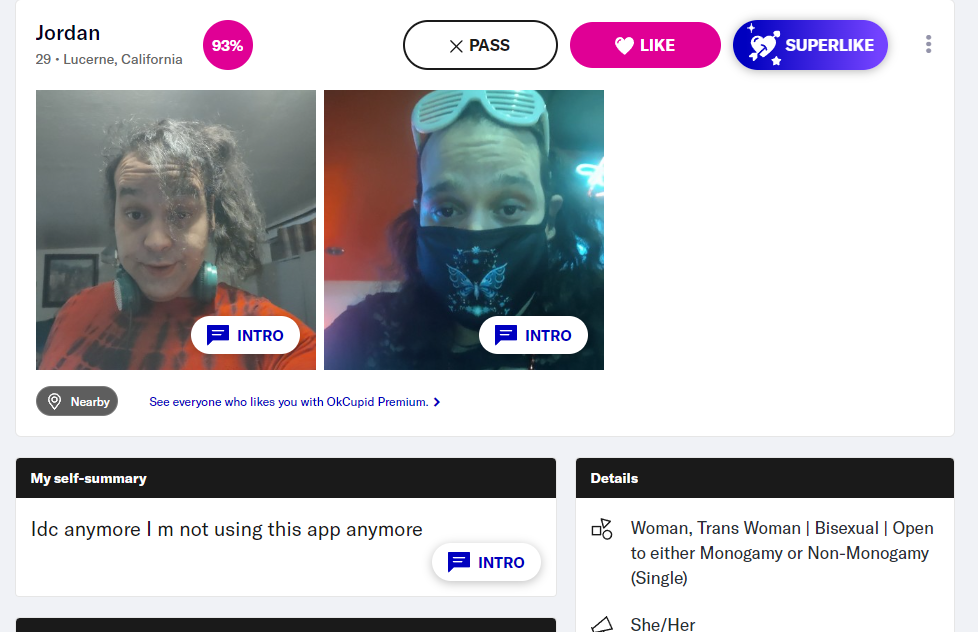Click the arrow-heart Superlike icon
The width and height of the screenshot is (978, 632).
(x=764, y=45)
